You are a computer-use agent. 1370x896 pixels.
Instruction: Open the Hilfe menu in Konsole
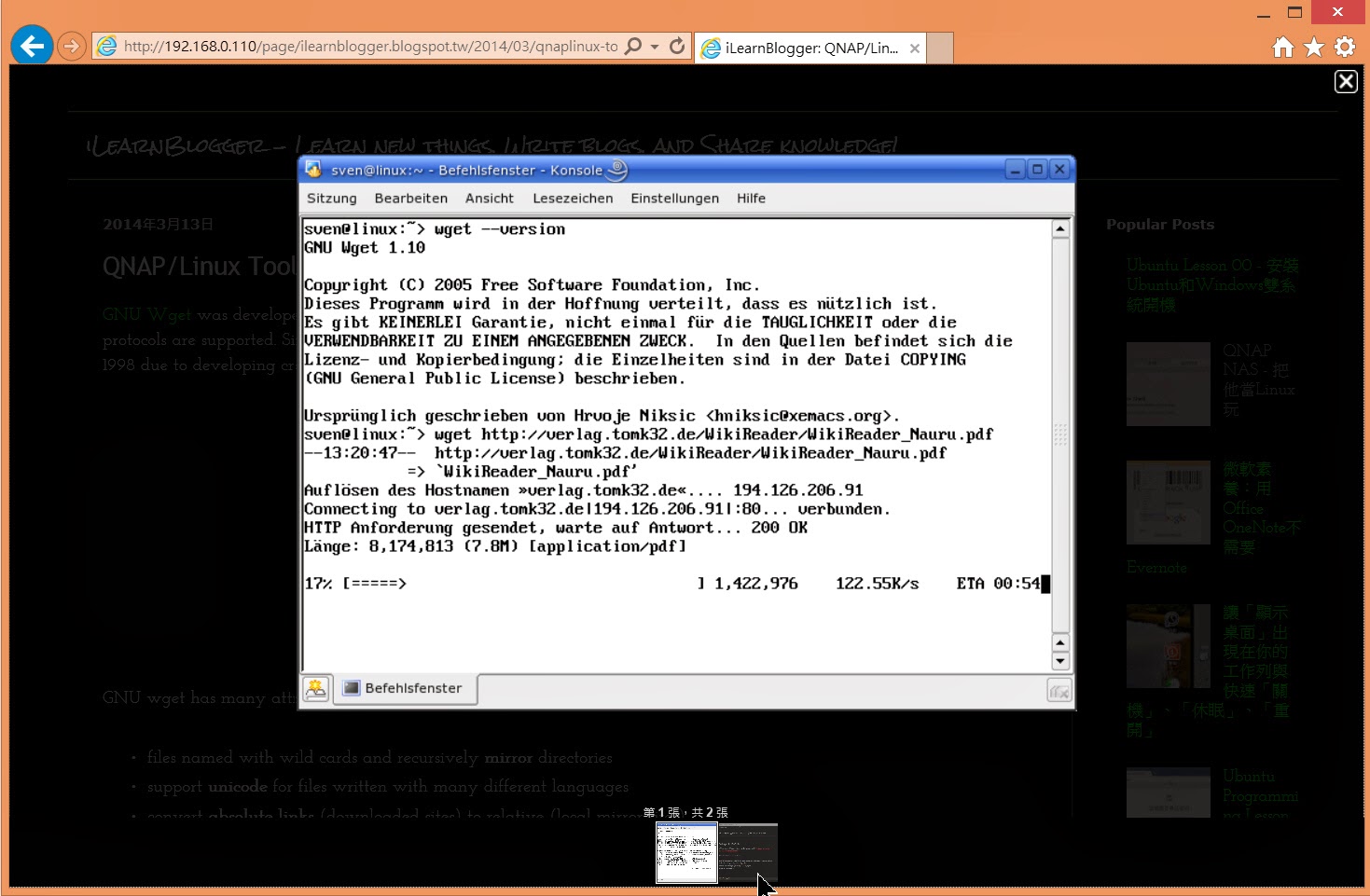pyautogui.click(x=751, y=198)
